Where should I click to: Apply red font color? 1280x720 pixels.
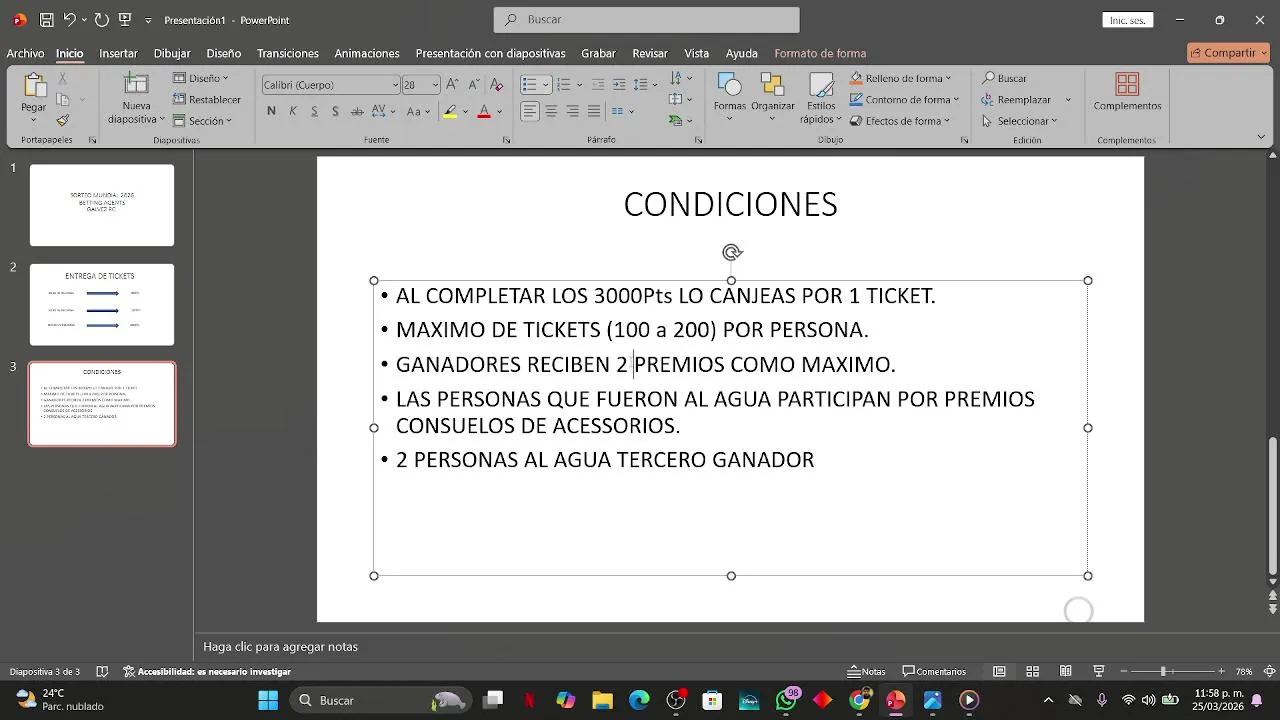pyautogui.click(x=484, y=111)
